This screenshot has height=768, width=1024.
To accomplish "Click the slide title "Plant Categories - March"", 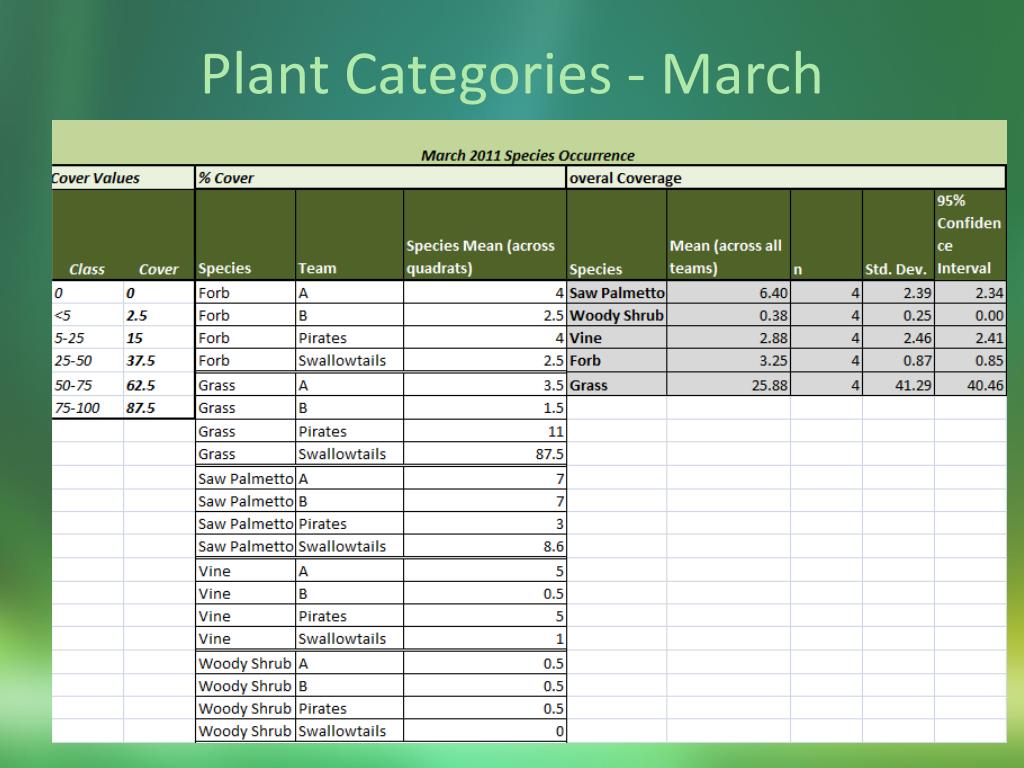I will coord(511,73).
